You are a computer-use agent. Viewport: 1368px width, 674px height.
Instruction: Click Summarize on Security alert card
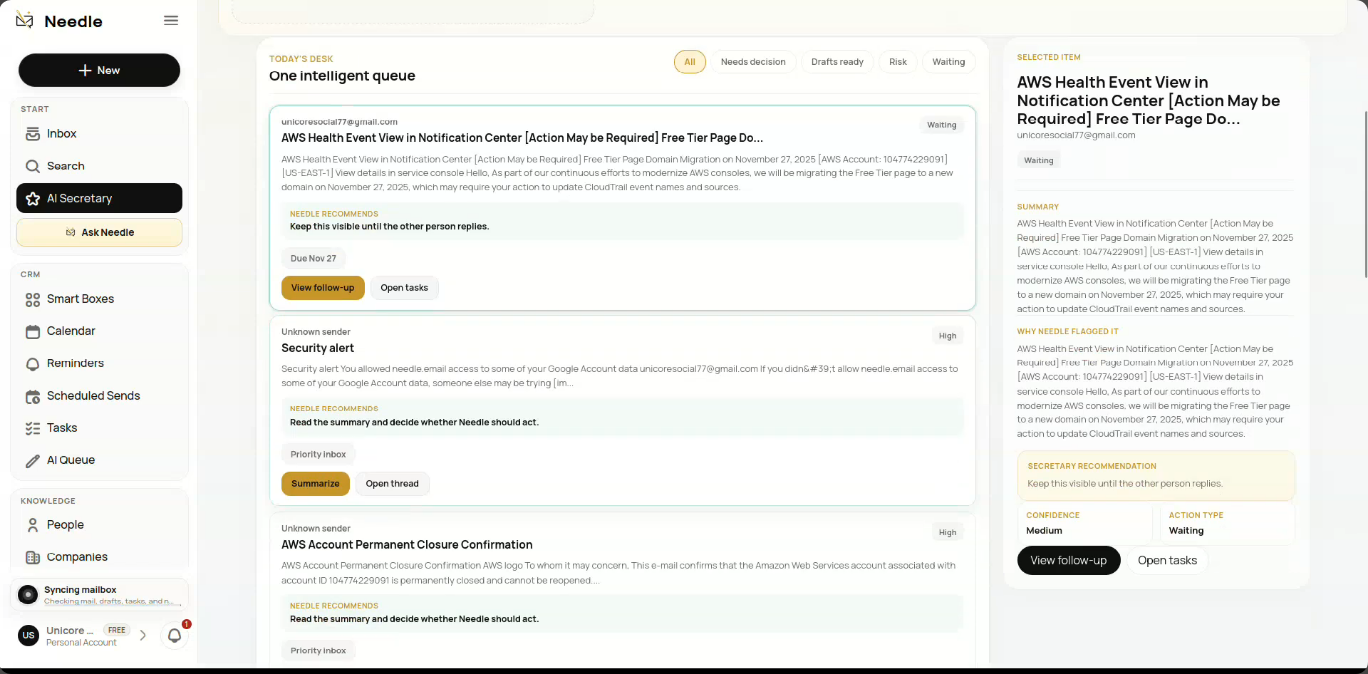(x=315, y=484)
